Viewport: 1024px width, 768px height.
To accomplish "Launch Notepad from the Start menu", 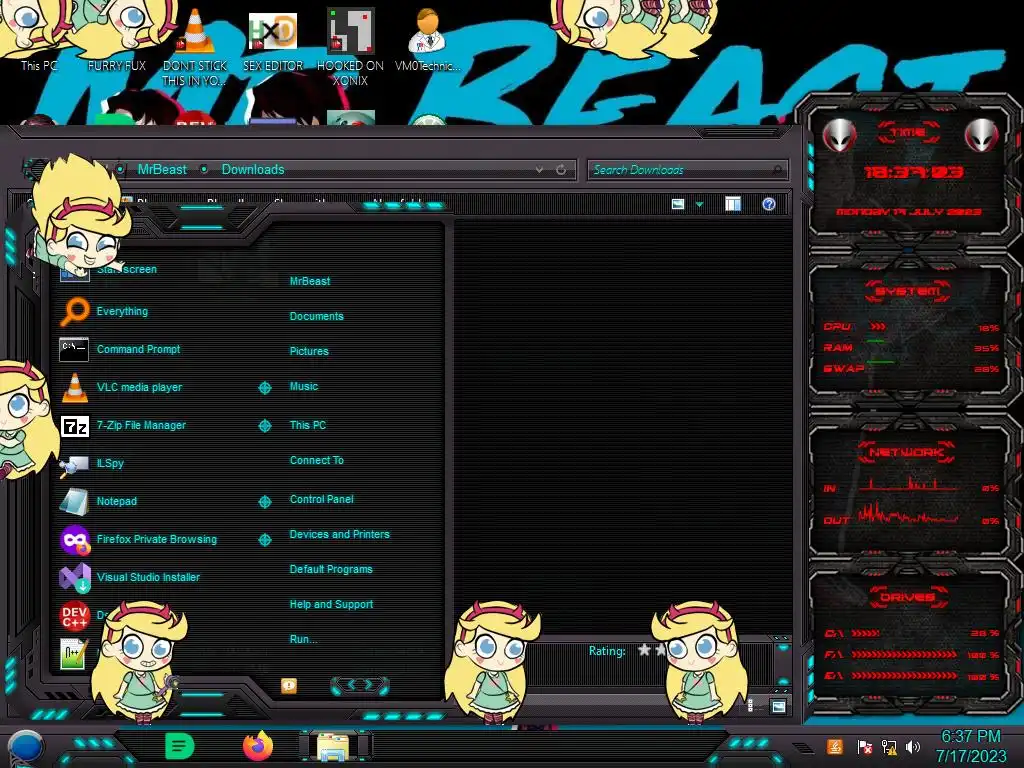I will tap(99, 501).
